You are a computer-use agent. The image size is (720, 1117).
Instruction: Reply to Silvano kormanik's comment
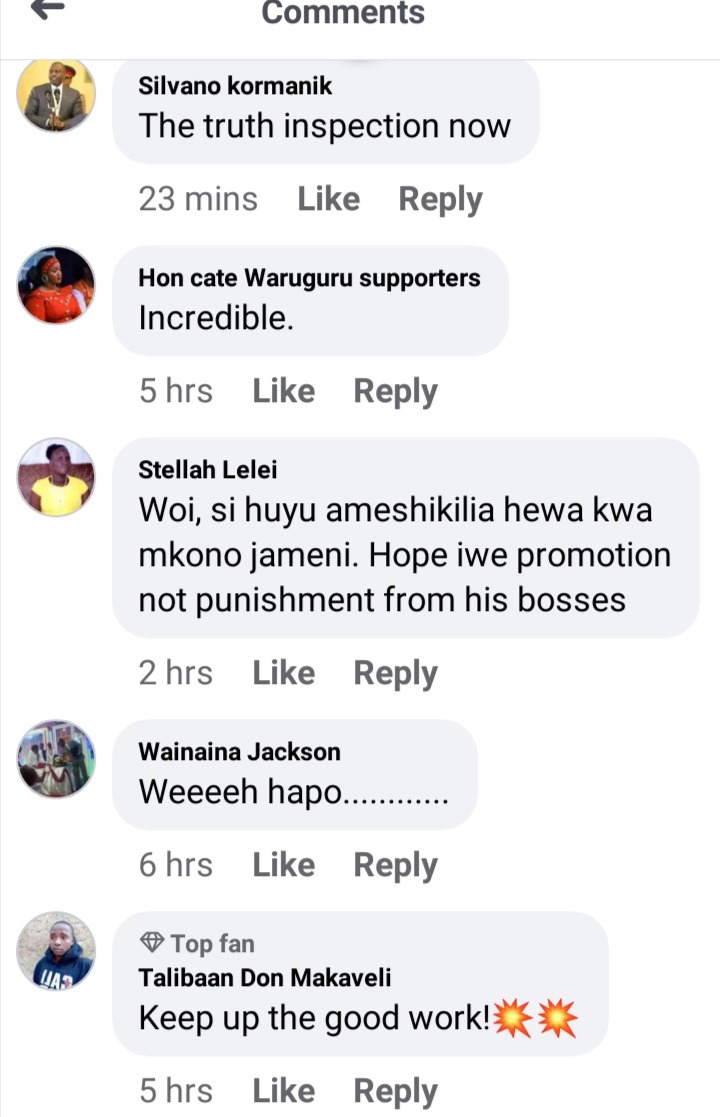[440, 200]
